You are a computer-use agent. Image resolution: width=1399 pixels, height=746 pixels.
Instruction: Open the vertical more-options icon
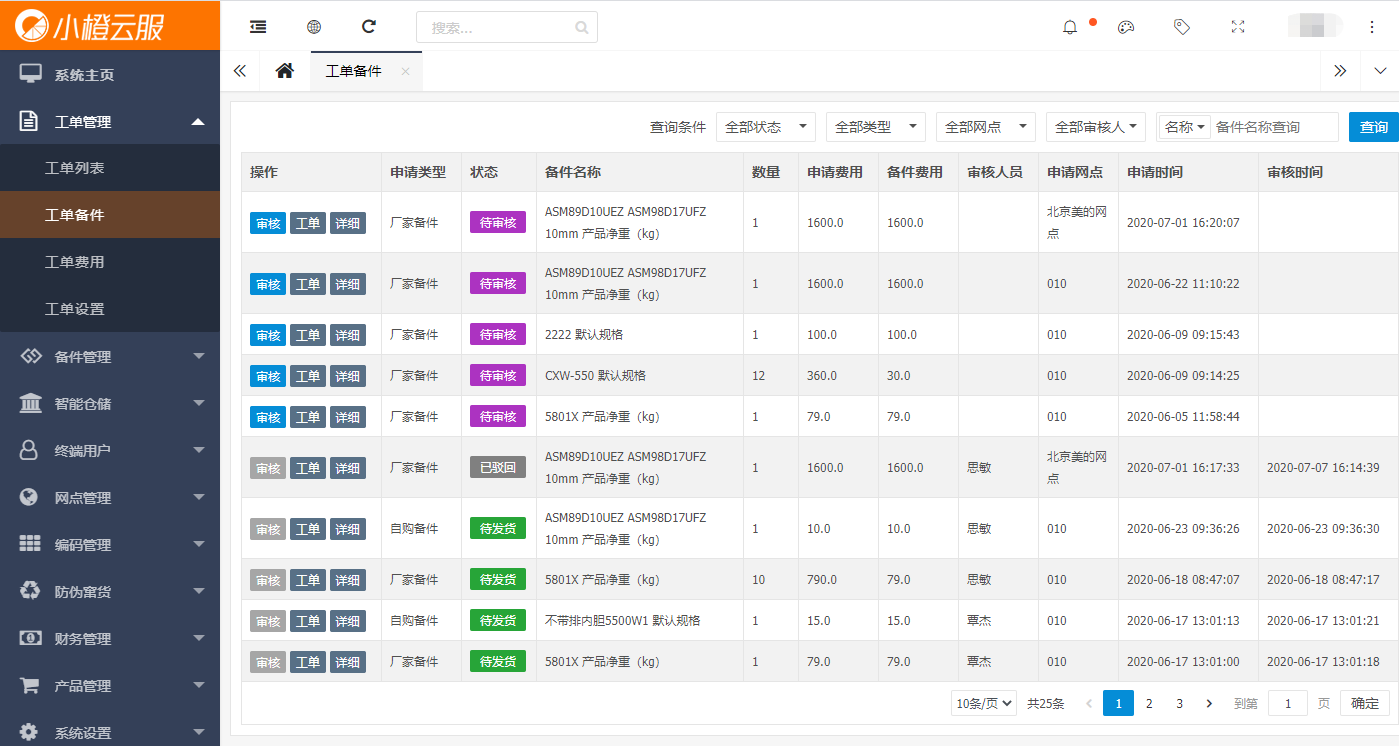pos(1372,27)
